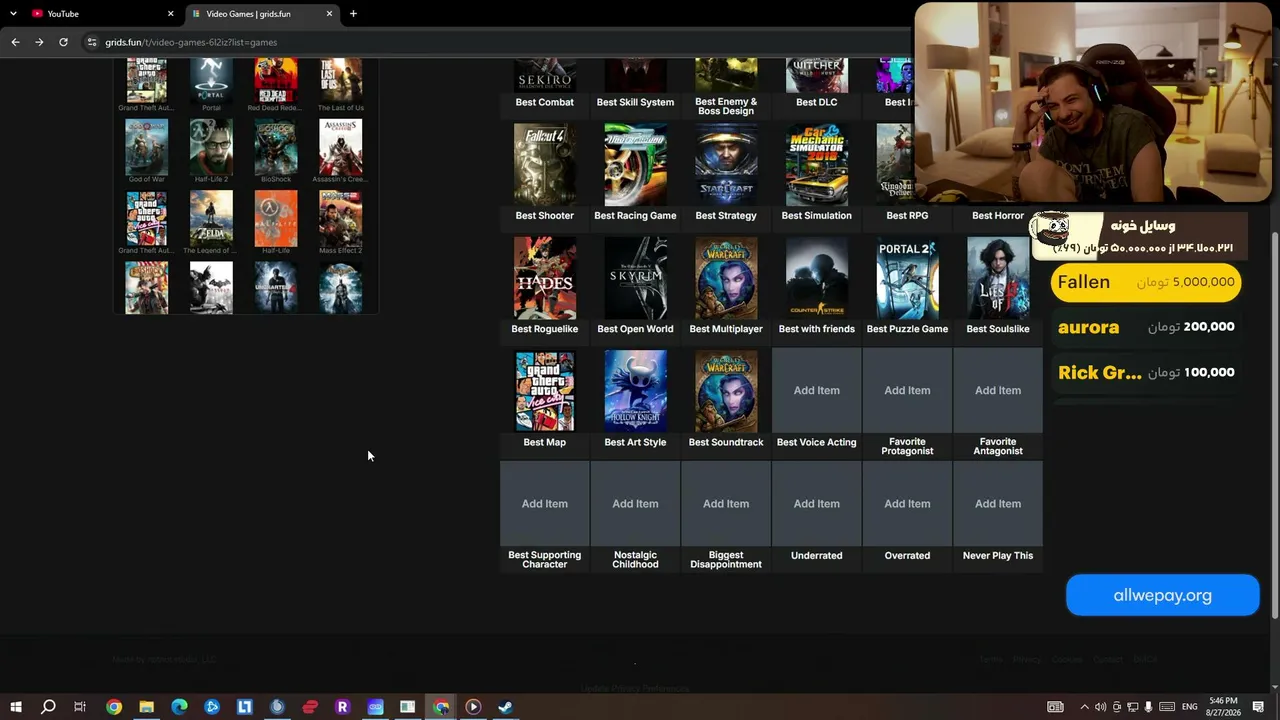Switch to the YouTube tab
This screenshot has width=1280, height=720.
click(102, 14)
